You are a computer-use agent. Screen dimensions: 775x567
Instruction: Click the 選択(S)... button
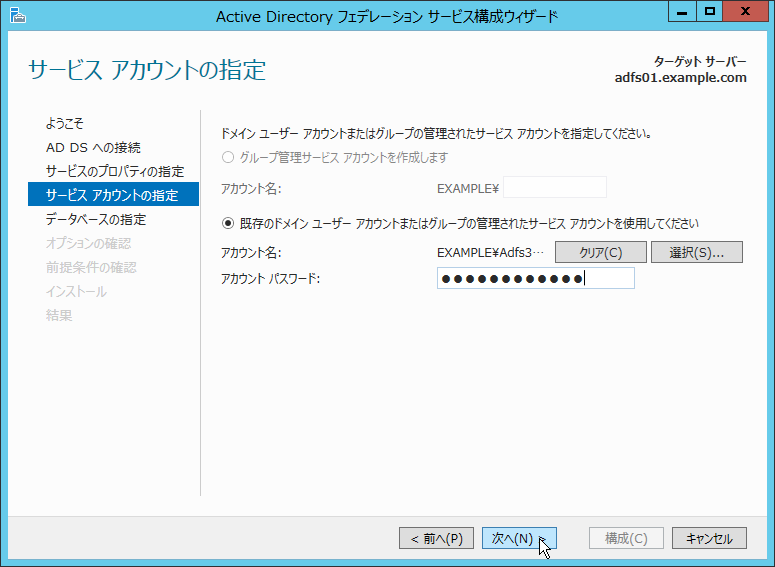click(x=696, y=252)
